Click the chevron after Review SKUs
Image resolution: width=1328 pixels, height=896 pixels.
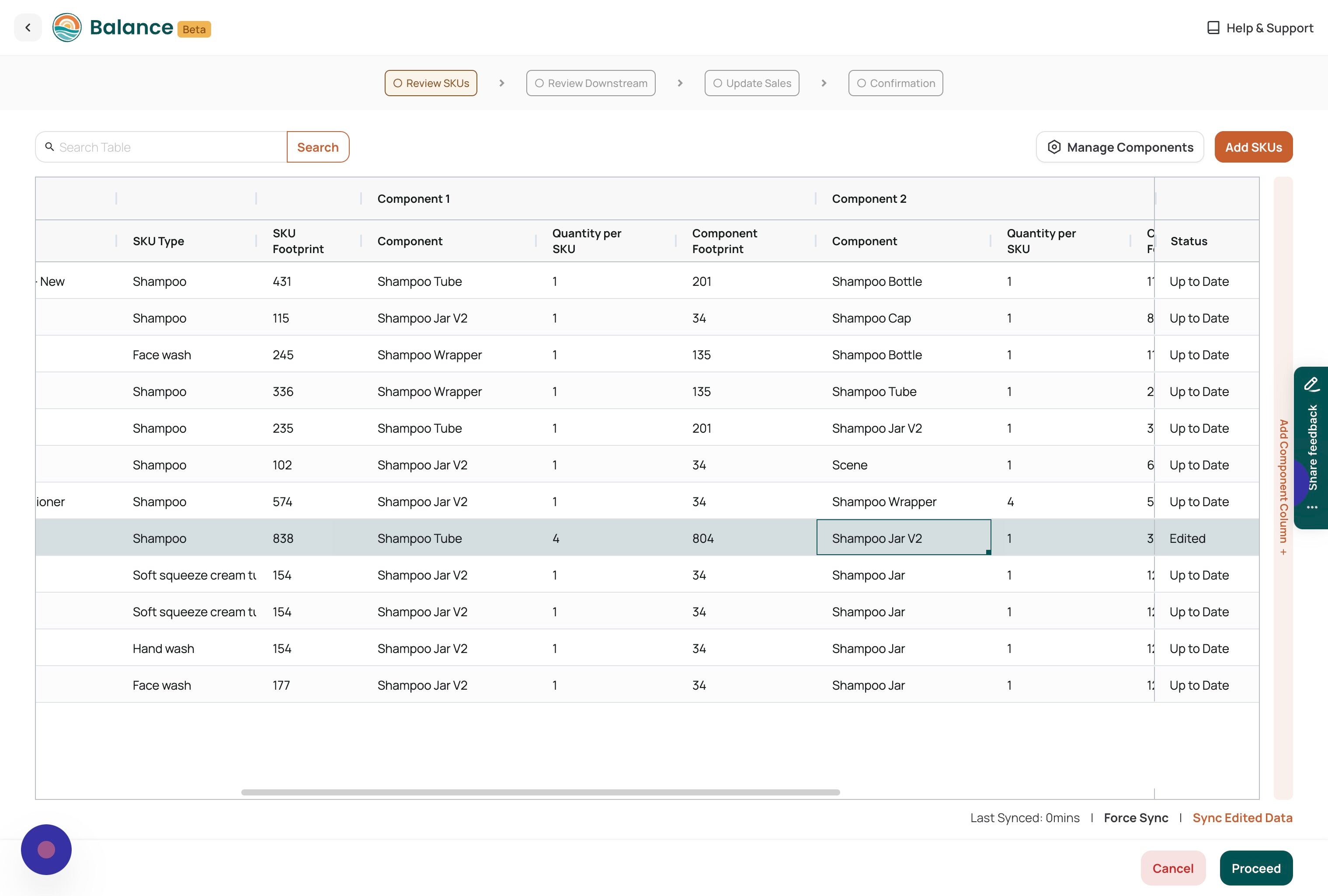502,83
